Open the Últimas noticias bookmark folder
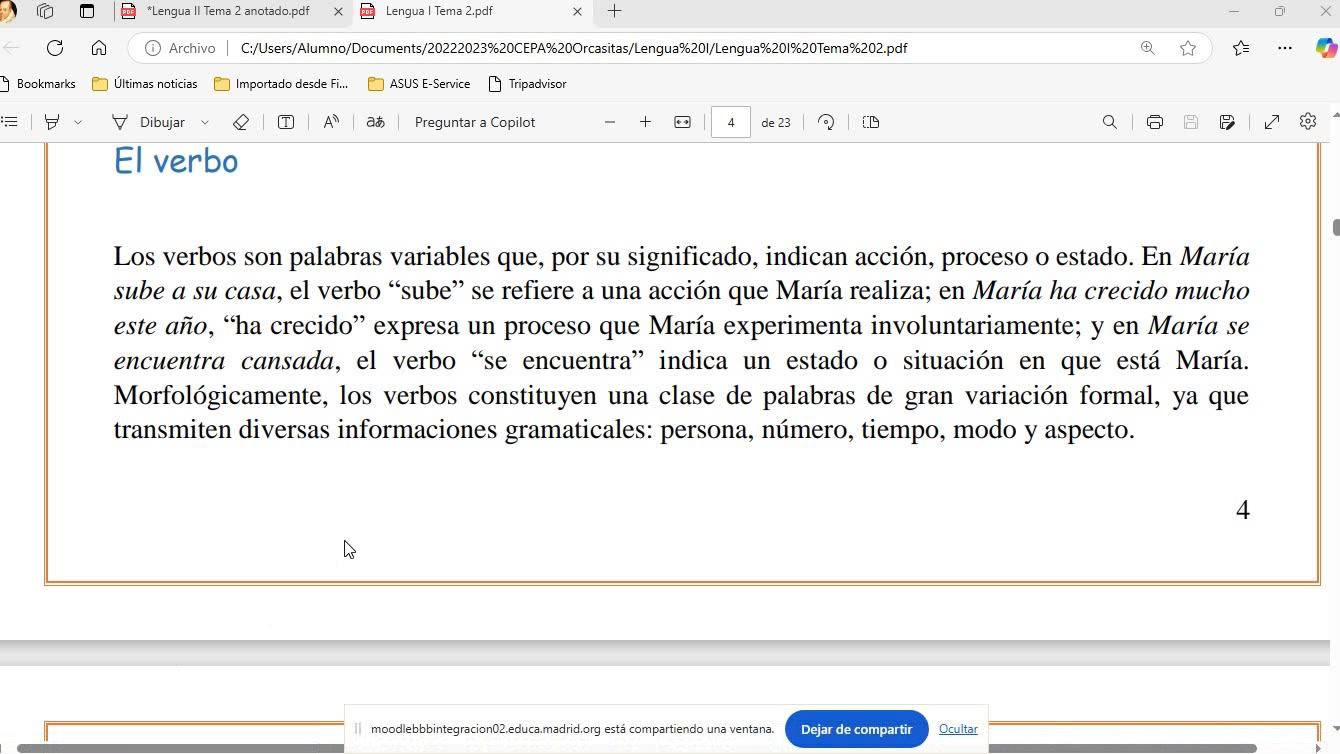 145,84
